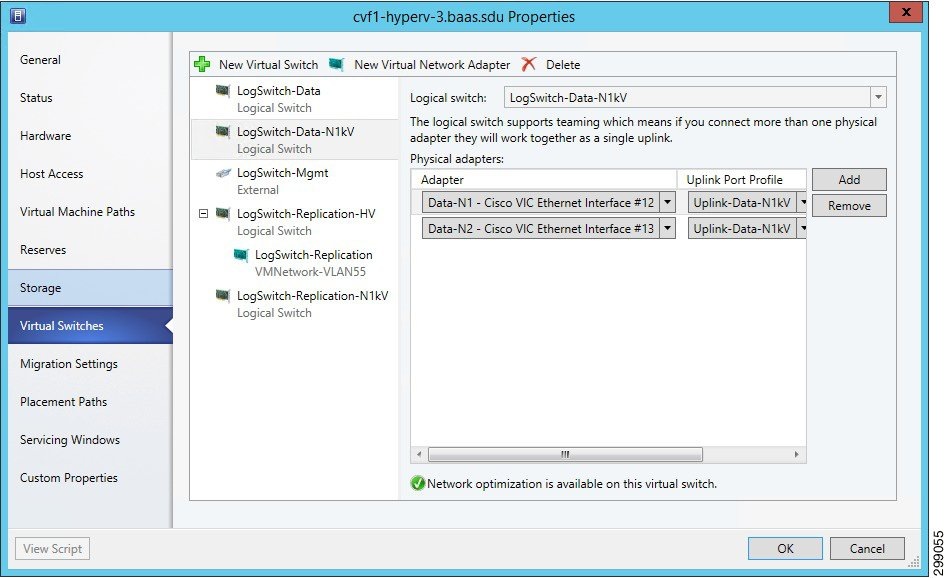Select LogSwitch-Data-N1kV in the switch tree

(294, 140)
